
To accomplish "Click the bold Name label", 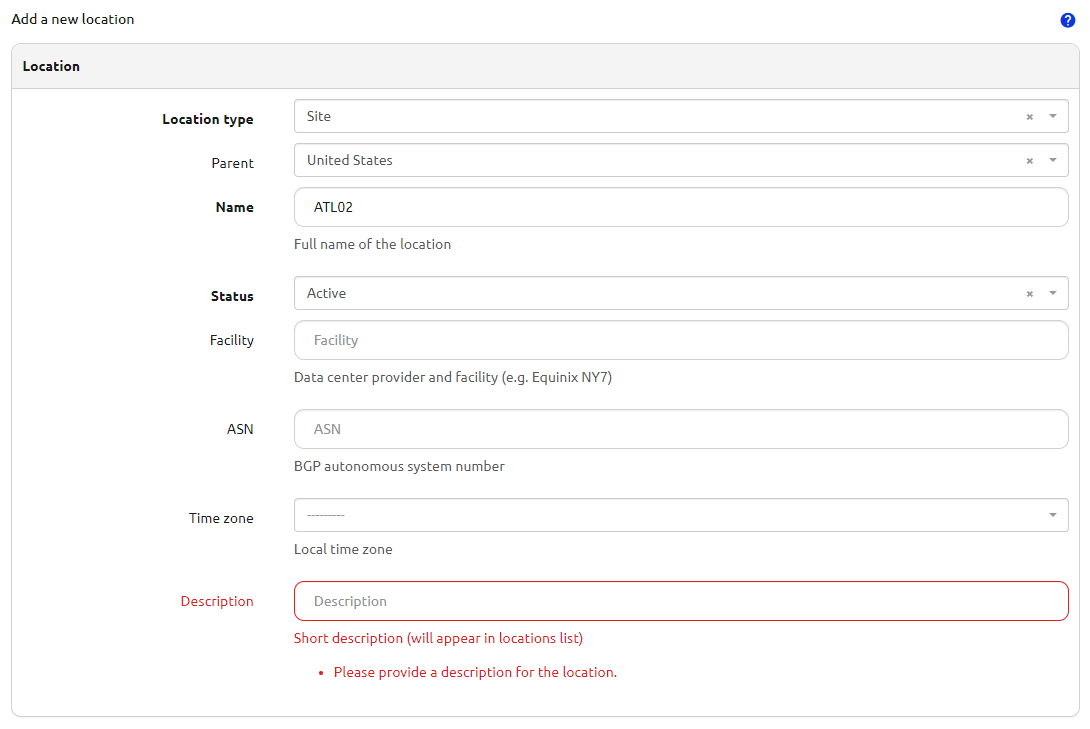I will click(234, 208).
